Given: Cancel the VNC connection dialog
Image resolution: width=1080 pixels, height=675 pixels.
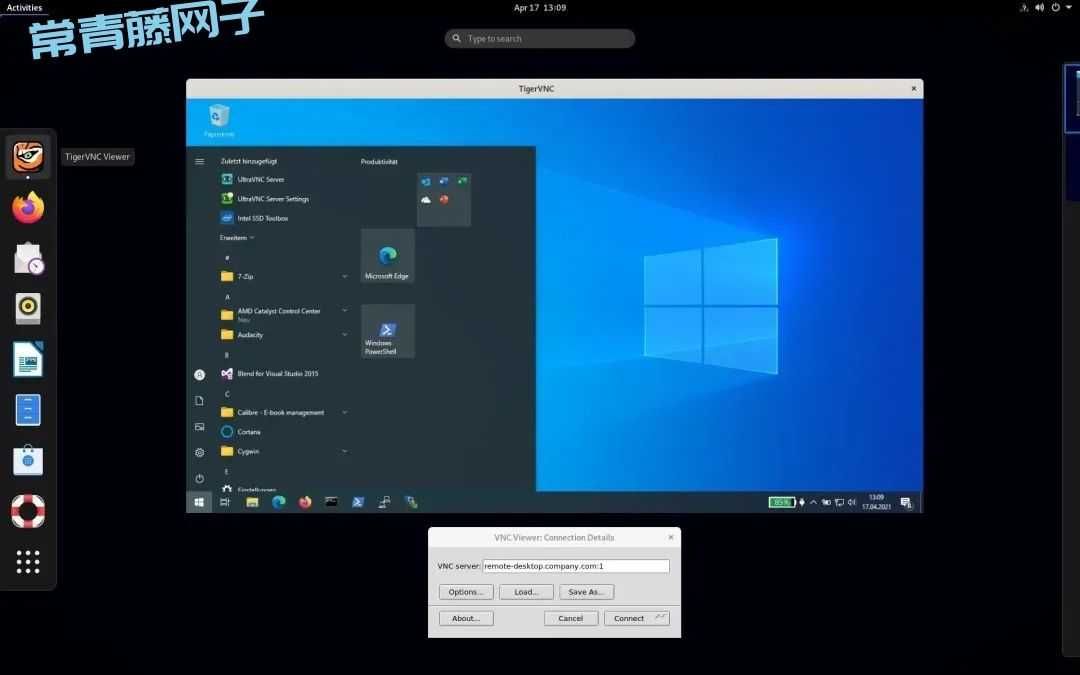Looking at the screenshot, I should [x=571, y=619].
